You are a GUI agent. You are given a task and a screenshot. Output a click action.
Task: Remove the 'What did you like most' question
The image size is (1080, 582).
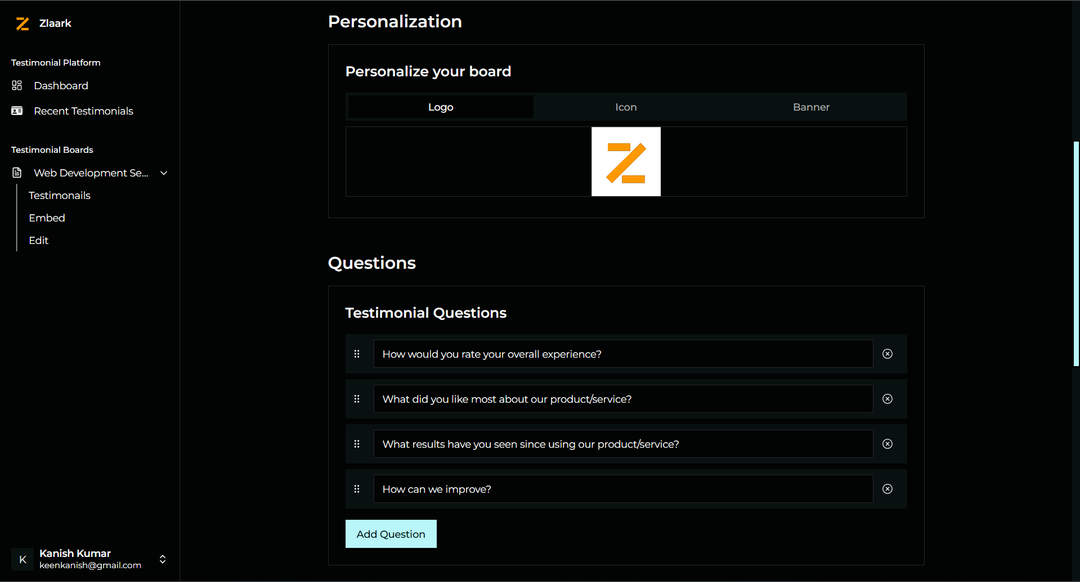887,398
